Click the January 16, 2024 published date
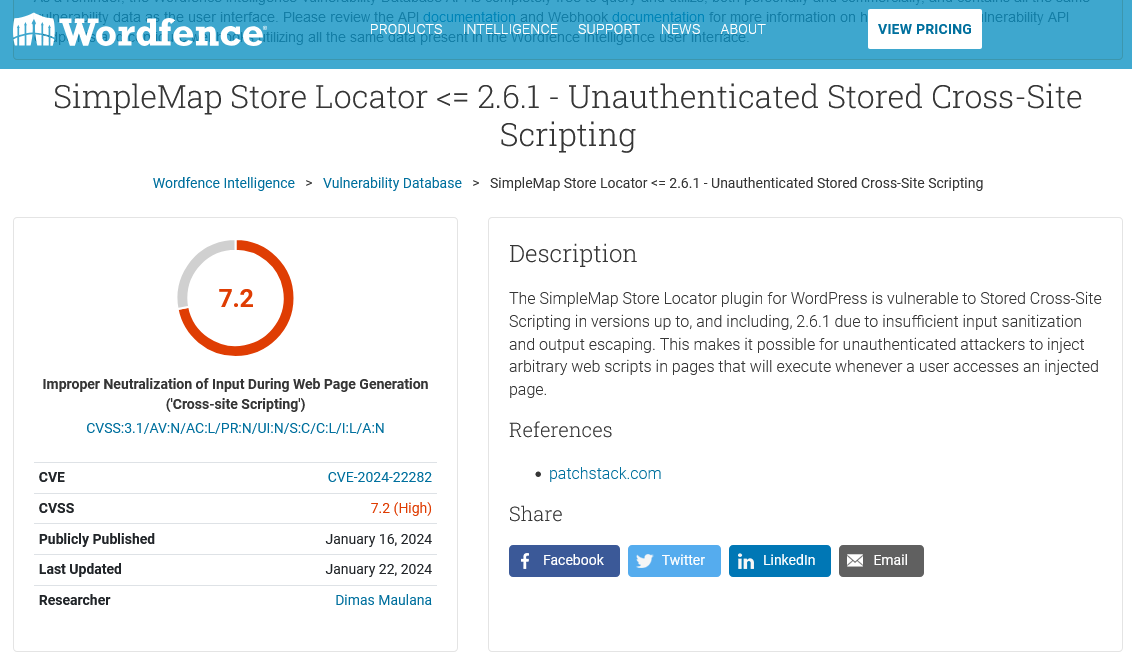 [378, 540]
